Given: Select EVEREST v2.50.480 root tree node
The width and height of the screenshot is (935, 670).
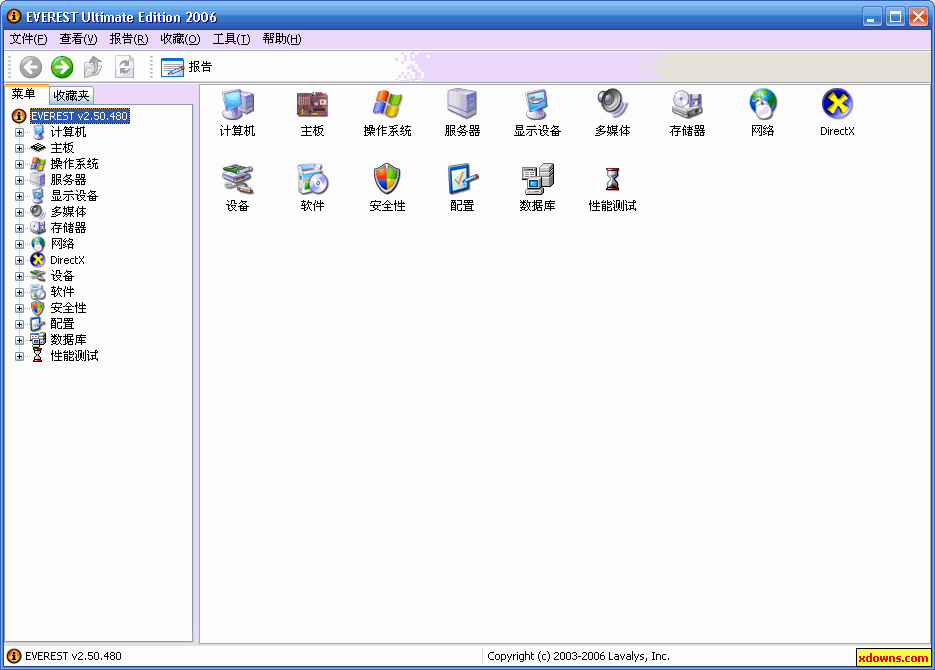Looking at the screenshot, I should (80, 116).
